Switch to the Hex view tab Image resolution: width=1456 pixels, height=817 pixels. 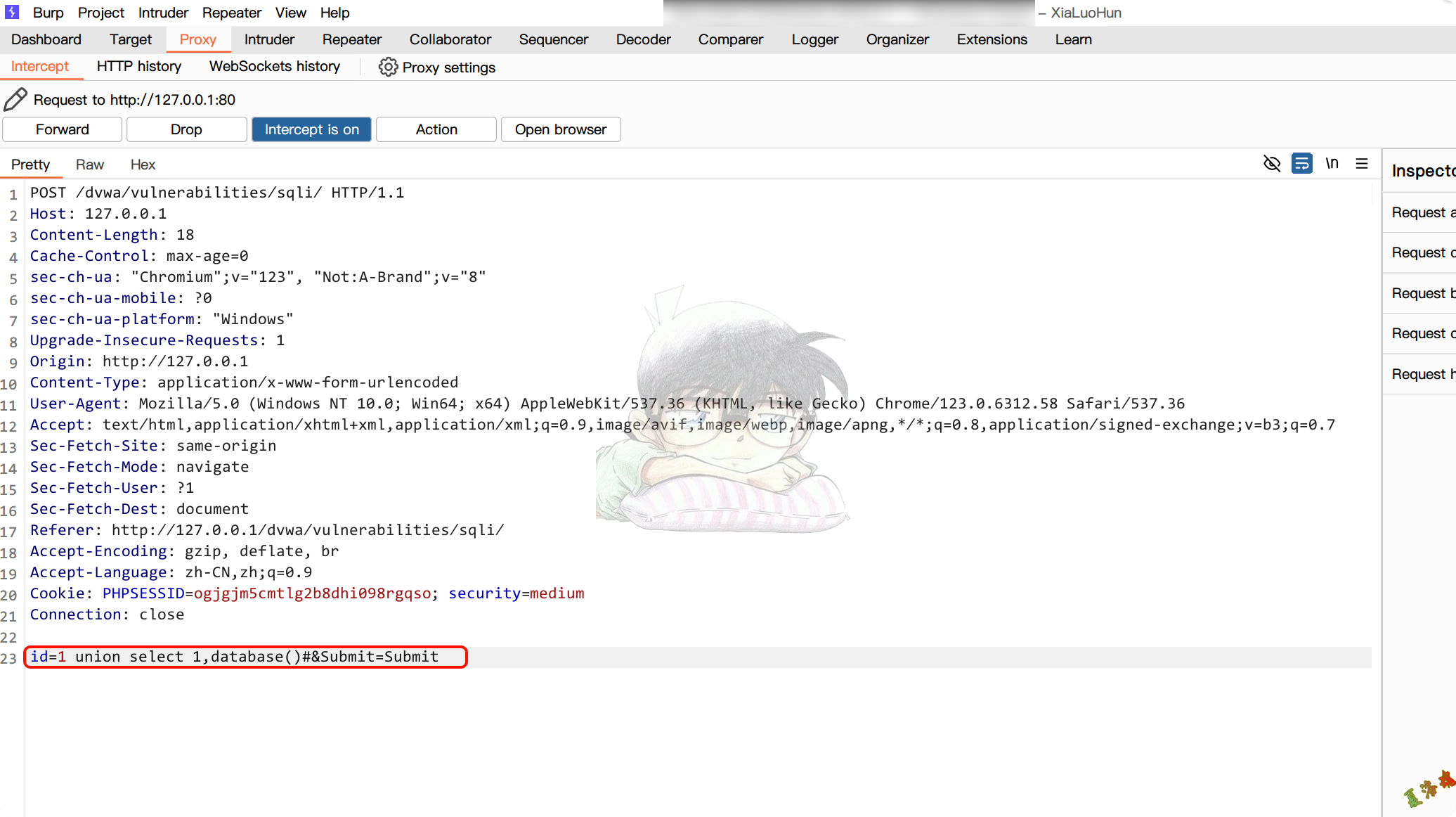point(143,165)
